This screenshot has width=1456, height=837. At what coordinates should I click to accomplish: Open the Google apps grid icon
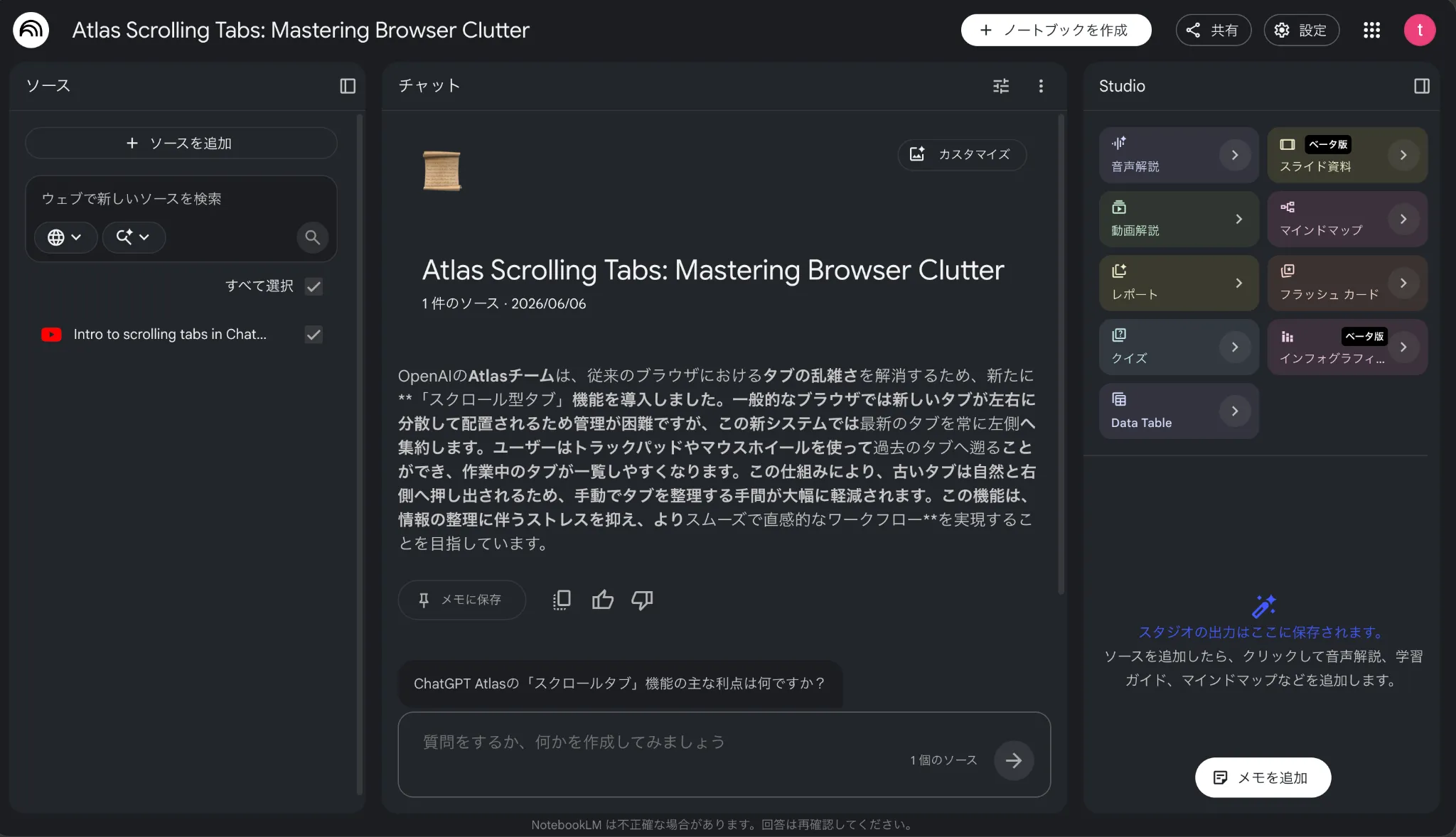1371,30
